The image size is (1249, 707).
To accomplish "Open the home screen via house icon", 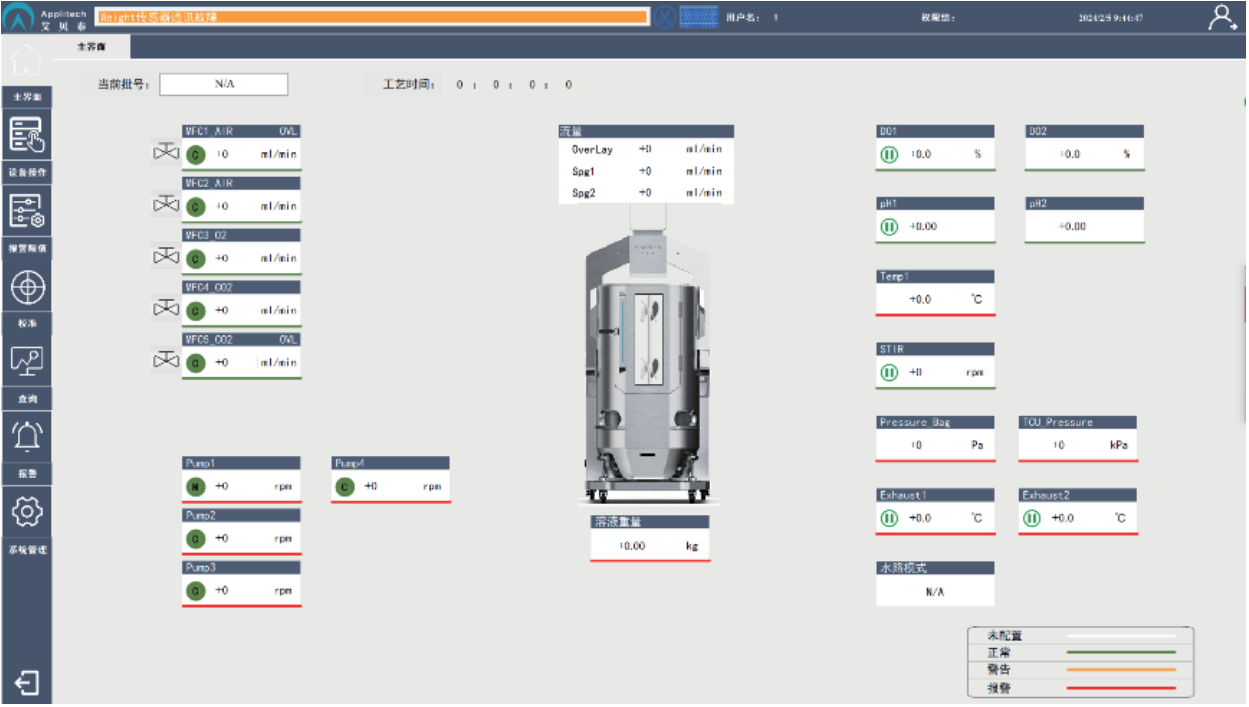I will tap(26, 62).
